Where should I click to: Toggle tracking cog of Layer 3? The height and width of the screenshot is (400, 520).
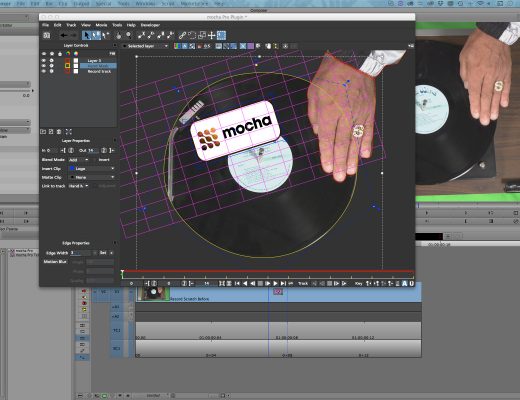click(x=52, y=60)
